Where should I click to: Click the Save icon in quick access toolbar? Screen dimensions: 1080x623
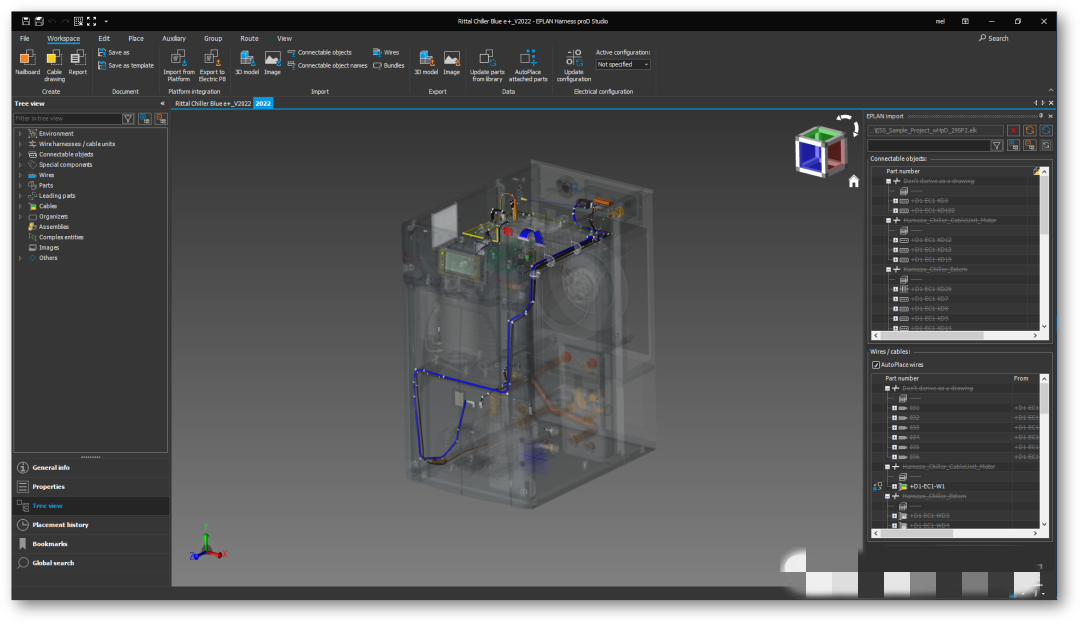(x=25, y=21)
